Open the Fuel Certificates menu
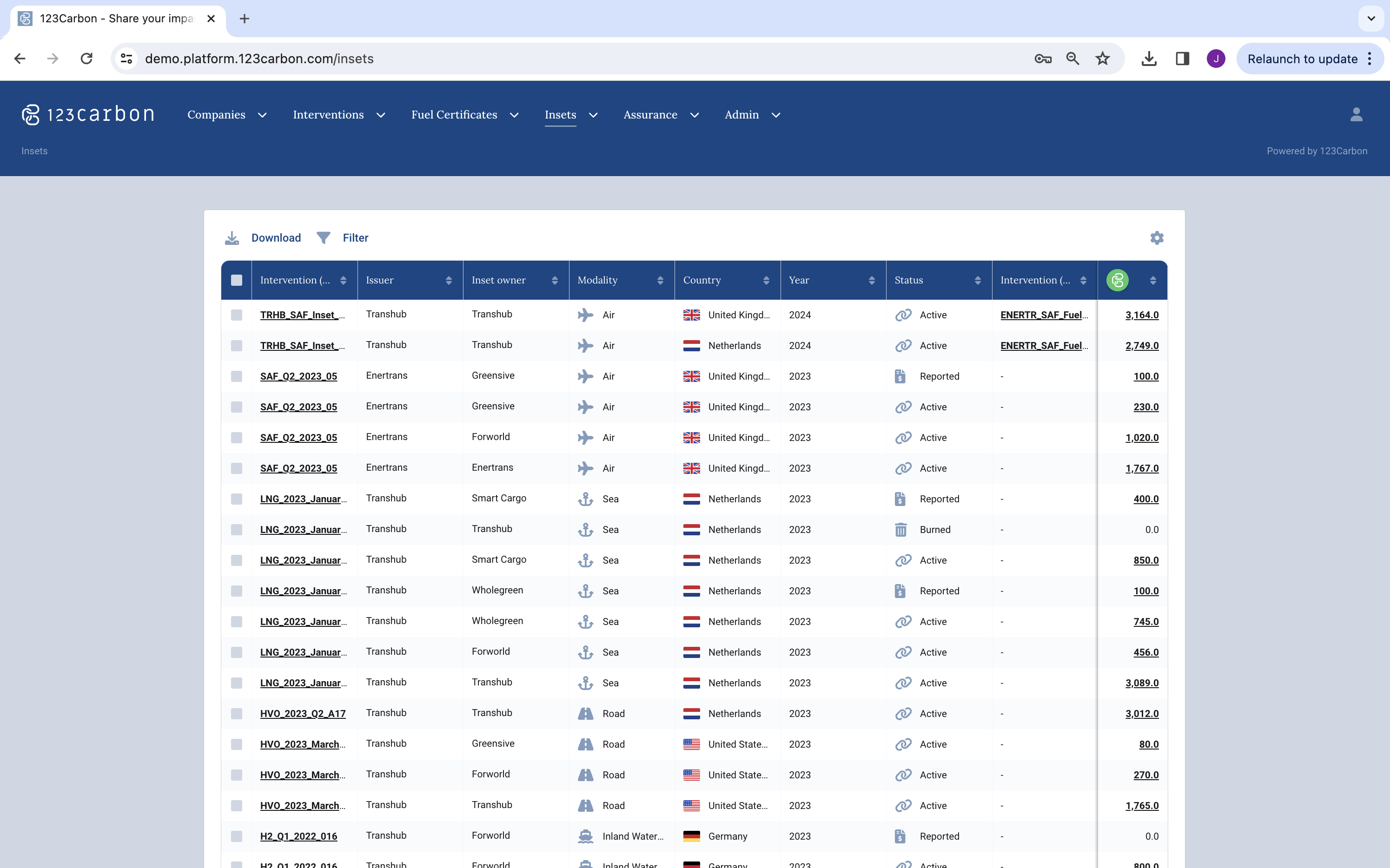Image resolution: width=1390 pixels, height=868 pixels. pyautogui.click(x=454, y=115)
